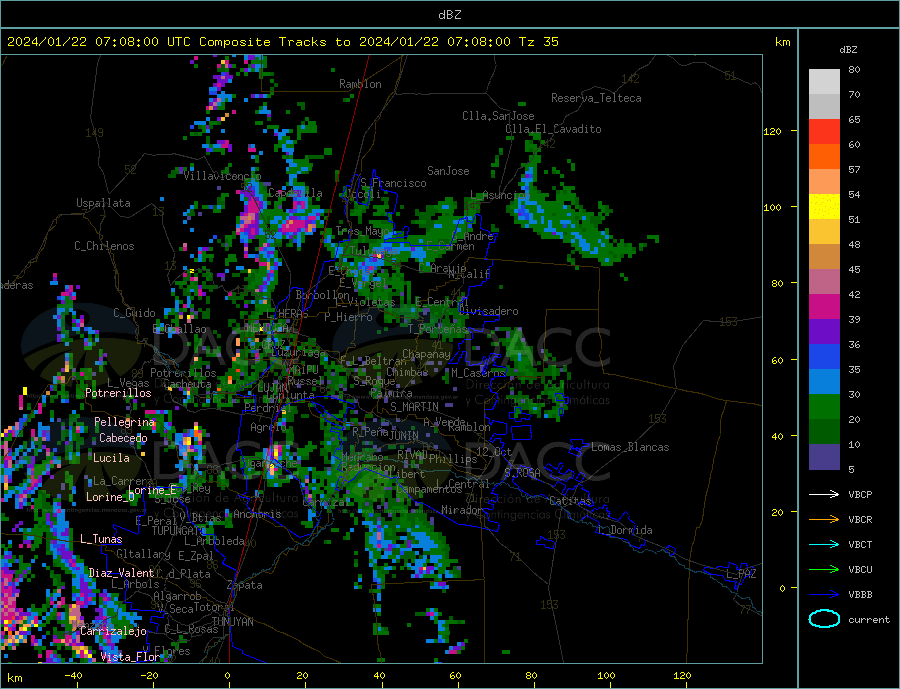
Task: Click the S_ROSA place label
Action: [522, 473]
